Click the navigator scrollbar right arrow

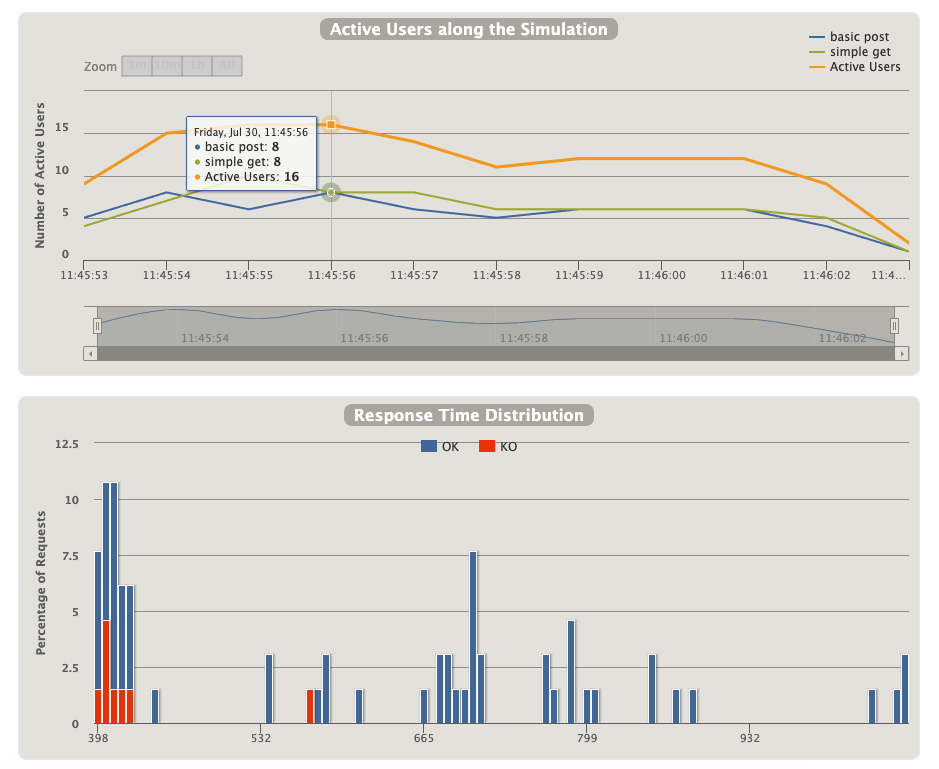click(x=902, y=353)
